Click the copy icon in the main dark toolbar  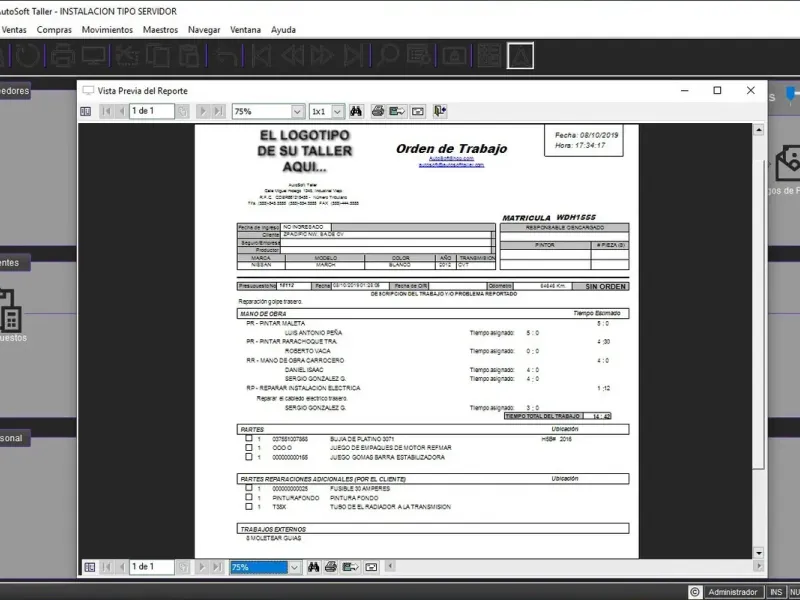tap(158, 56)
